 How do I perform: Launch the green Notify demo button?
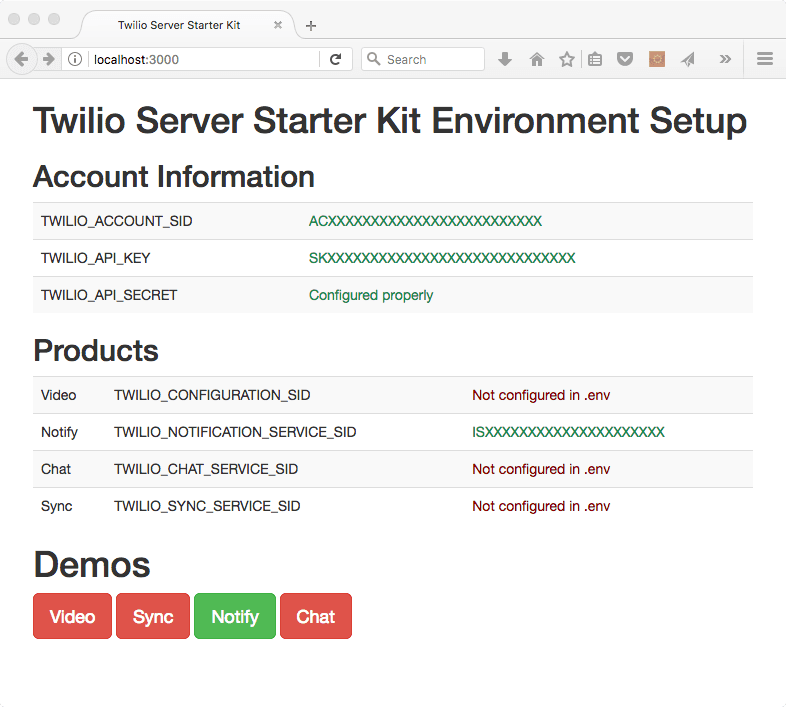point(235,616)
